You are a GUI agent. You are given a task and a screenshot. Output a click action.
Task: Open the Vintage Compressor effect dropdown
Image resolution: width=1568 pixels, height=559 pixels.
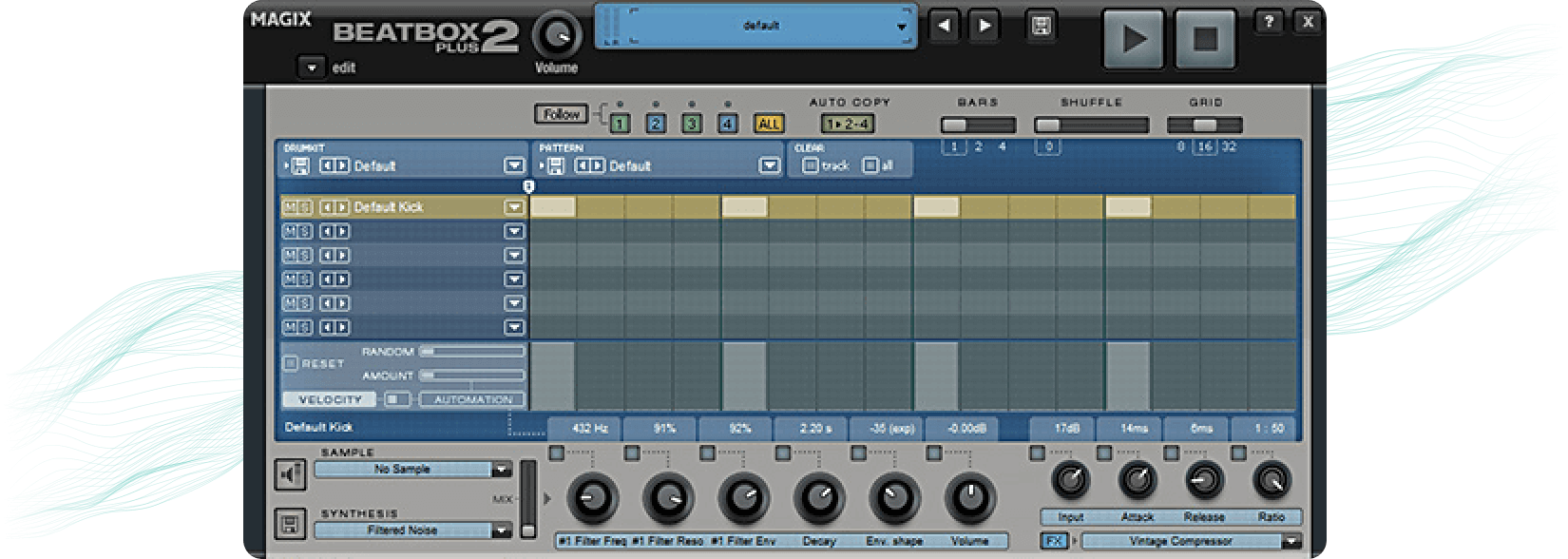pos(1291,541)
